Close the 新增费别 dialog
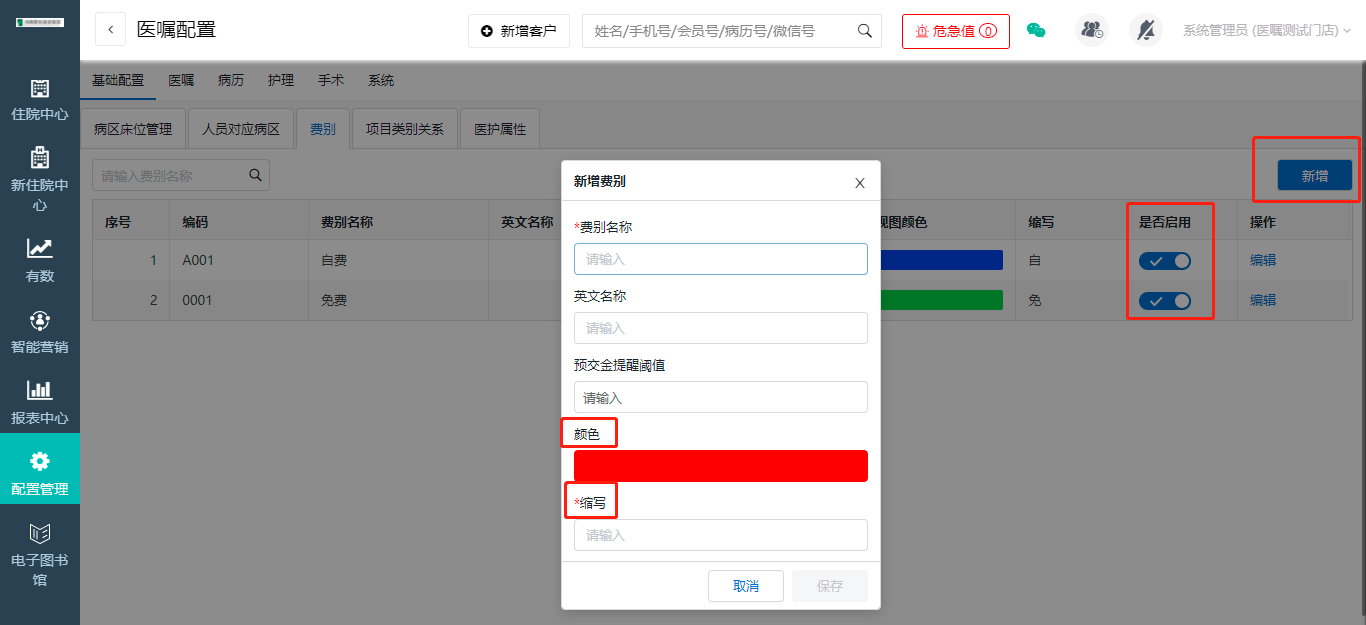 coord(860,183)
